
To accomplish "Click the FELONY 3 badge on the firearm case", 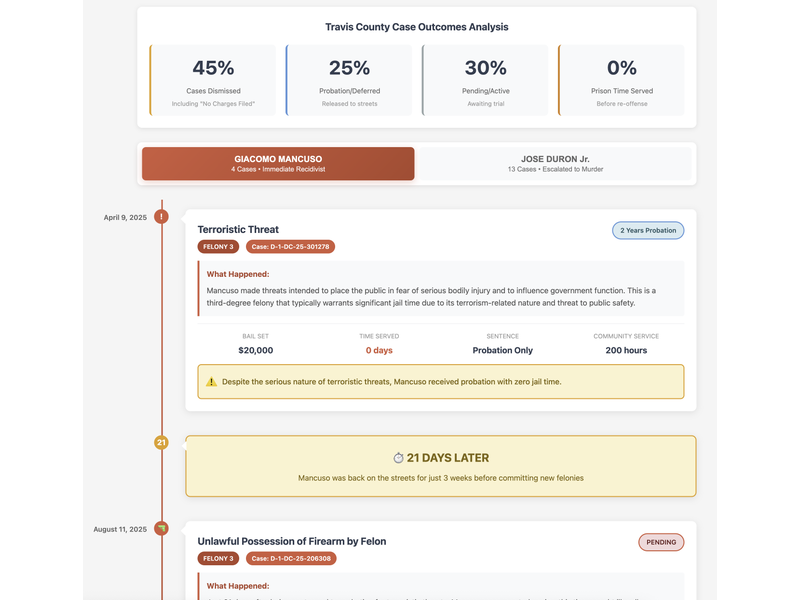I will click(x=218, y=558).
